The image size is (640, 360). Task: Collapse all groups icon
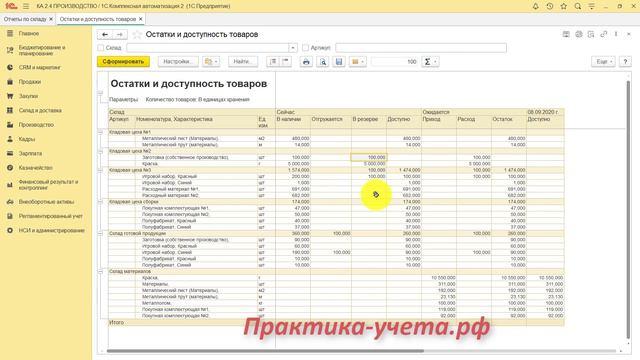(x=286, y=62)
